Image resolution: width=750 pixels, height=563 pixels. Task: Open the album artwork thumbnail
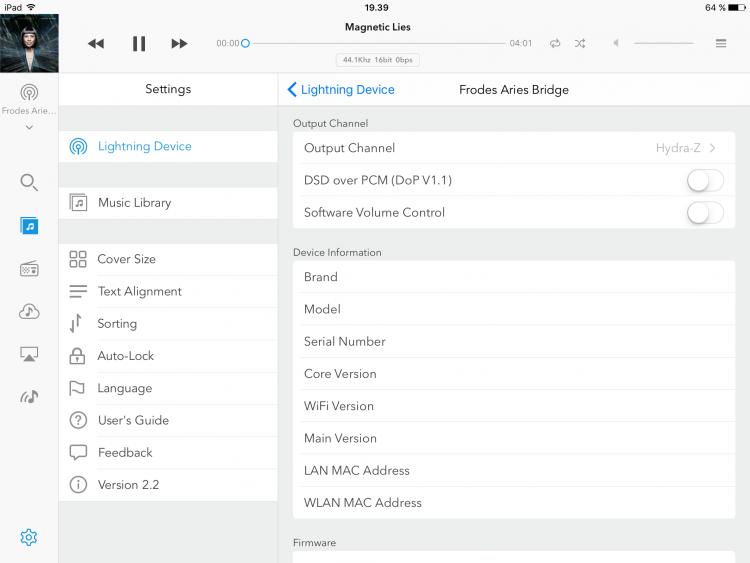[x=29, y=43]
